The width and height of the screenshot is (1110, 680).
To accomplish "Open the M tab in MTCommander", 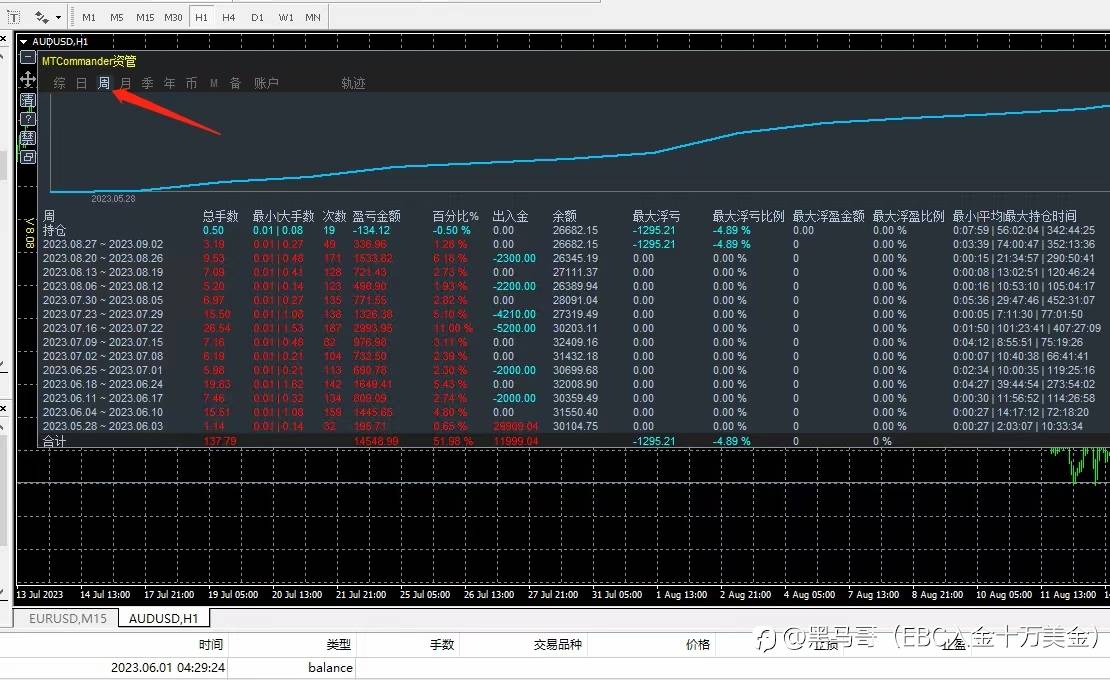I will [x=214, y=83].
